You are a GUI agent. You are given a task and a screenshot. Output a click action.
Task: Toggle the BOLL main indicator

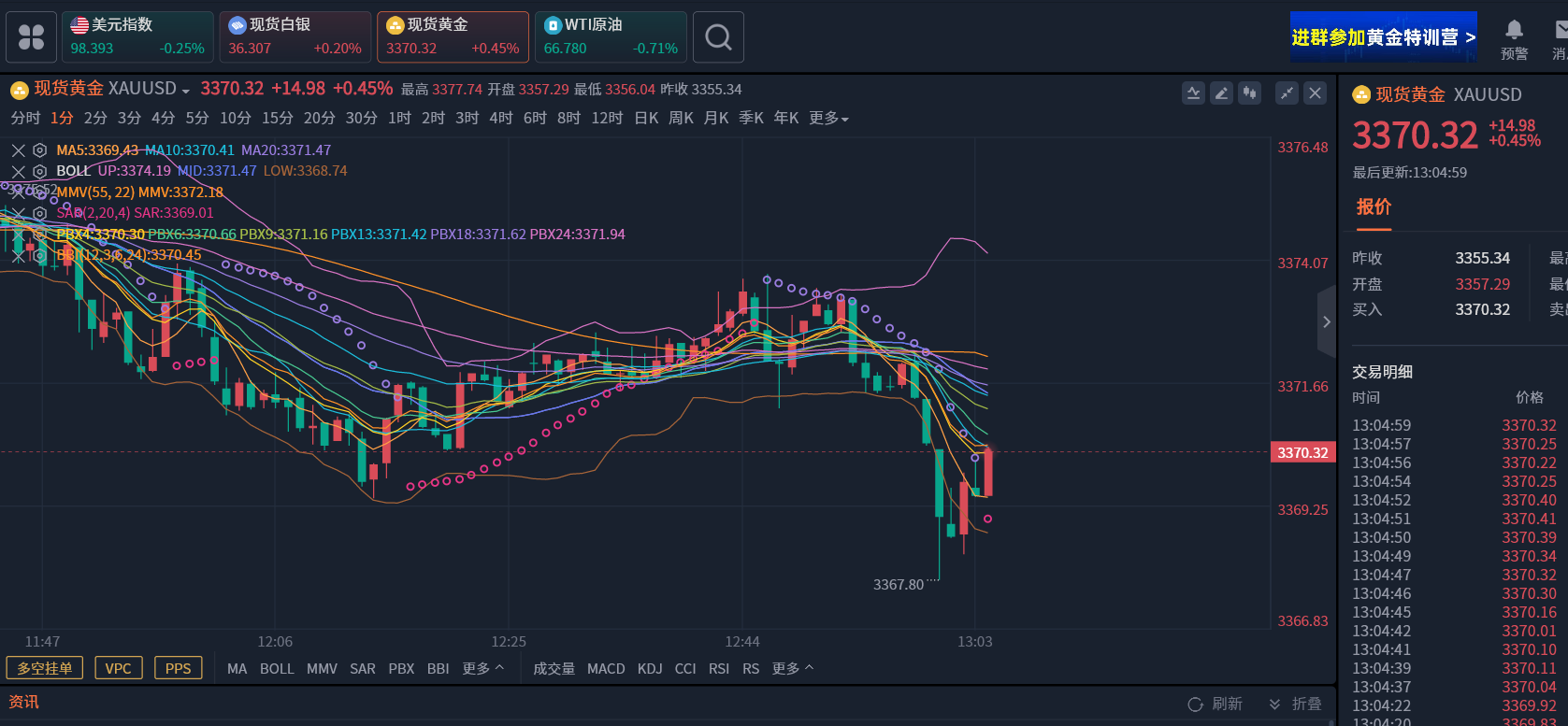277,669
